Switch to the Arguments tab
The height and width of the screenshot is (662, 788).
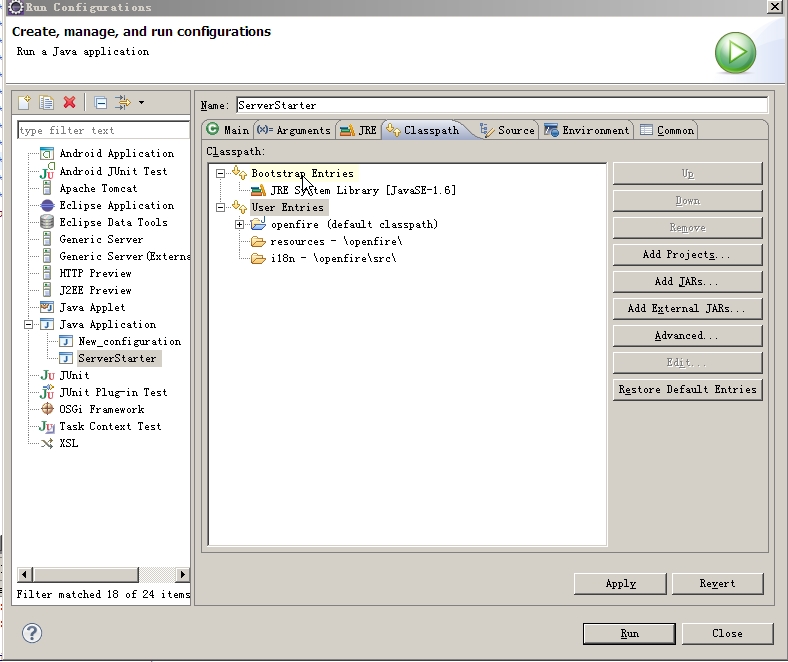click(294, 130)
